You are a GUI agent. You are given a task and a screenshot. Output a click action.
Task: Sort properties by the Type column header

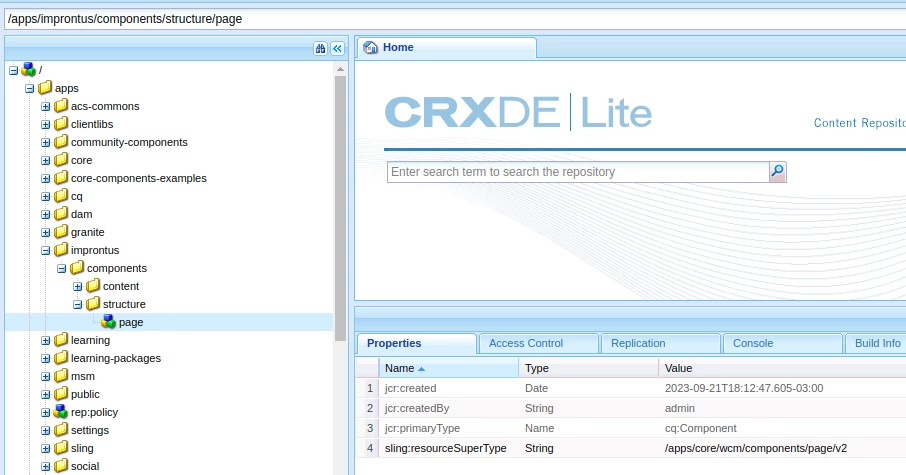tap(588, 368)
